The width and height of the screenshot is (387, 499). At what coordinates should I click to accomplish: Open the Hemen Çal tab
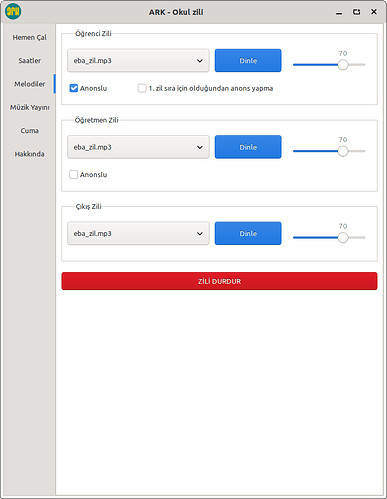(x=29, y=37)
